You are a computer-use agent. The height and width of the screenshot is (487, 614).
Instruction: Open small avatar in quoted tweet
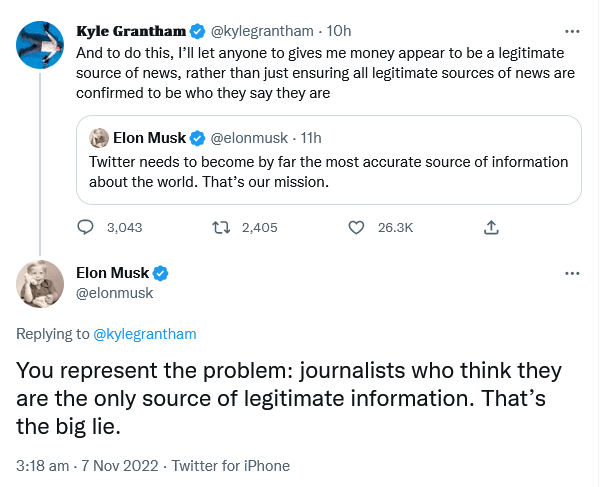click(x=99, y=138)
